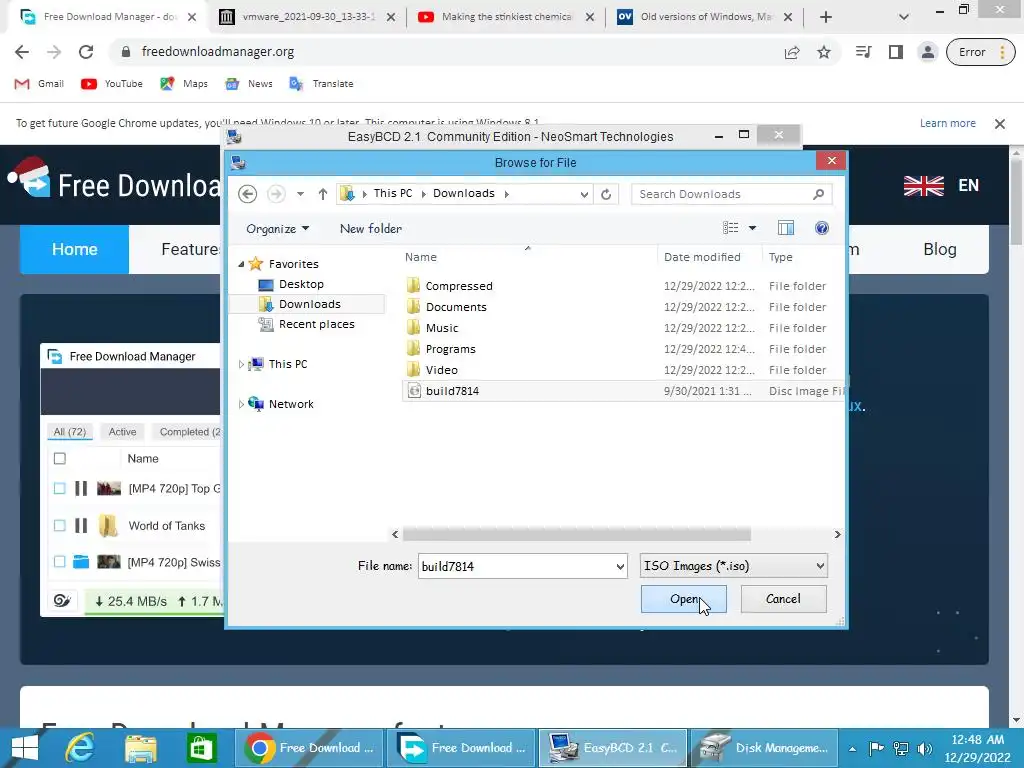The width and height of the screenshot is (1024, 768).
Task: Click the search magnifier in Search Downloads
Action: pos(818,194)
